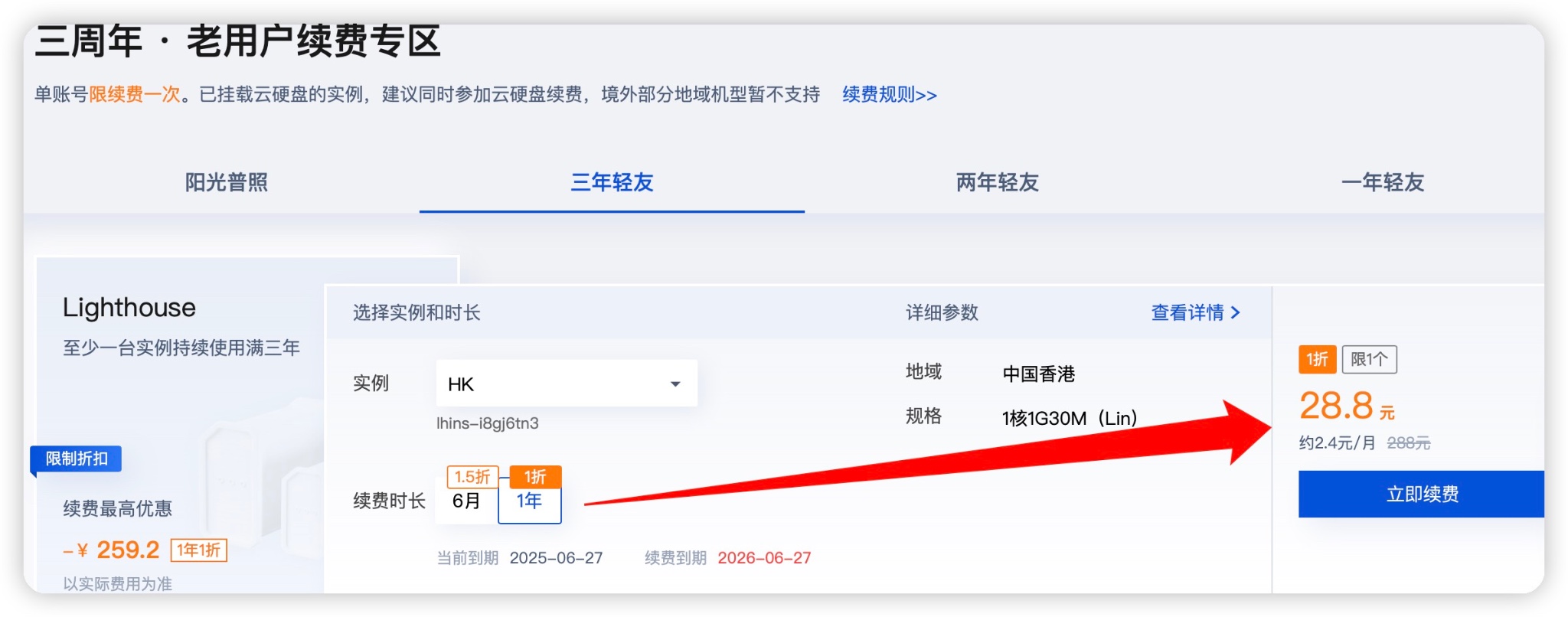Click the 续费到期 date 2026-06-27
The width and height of the screenshot is (1568, 617).
tap(764, 558)
